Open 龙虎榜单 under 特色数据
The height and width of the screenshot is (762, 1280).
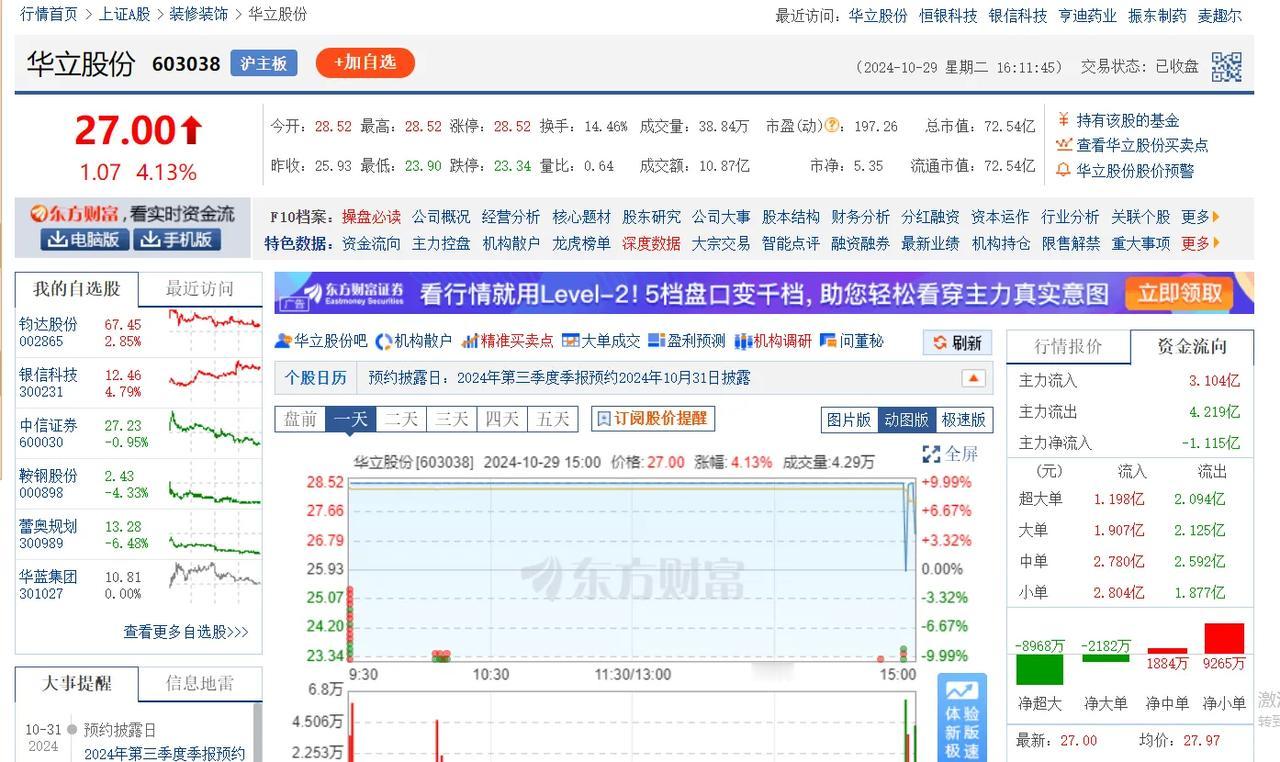point(581,243)
